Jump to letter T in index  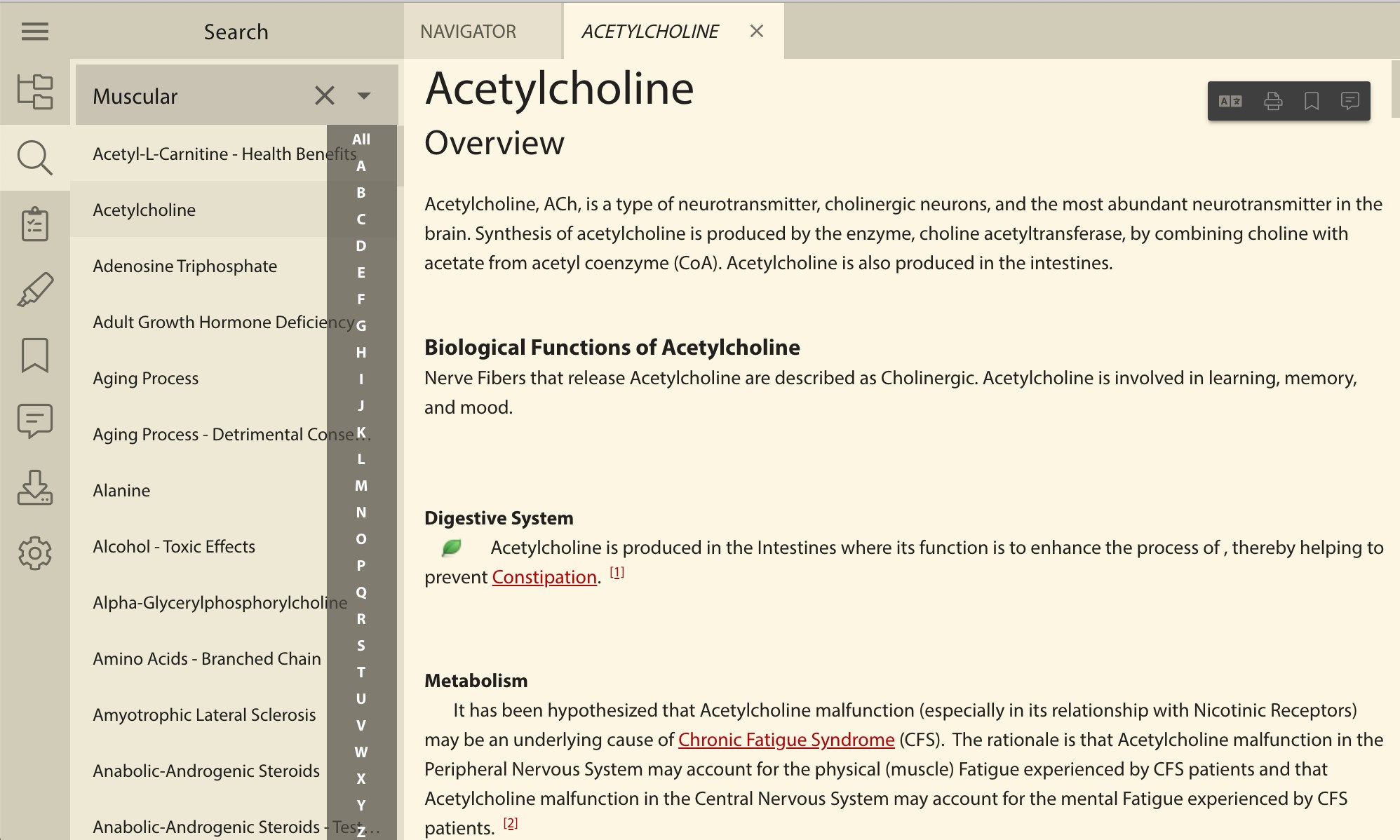click(361, 672)
